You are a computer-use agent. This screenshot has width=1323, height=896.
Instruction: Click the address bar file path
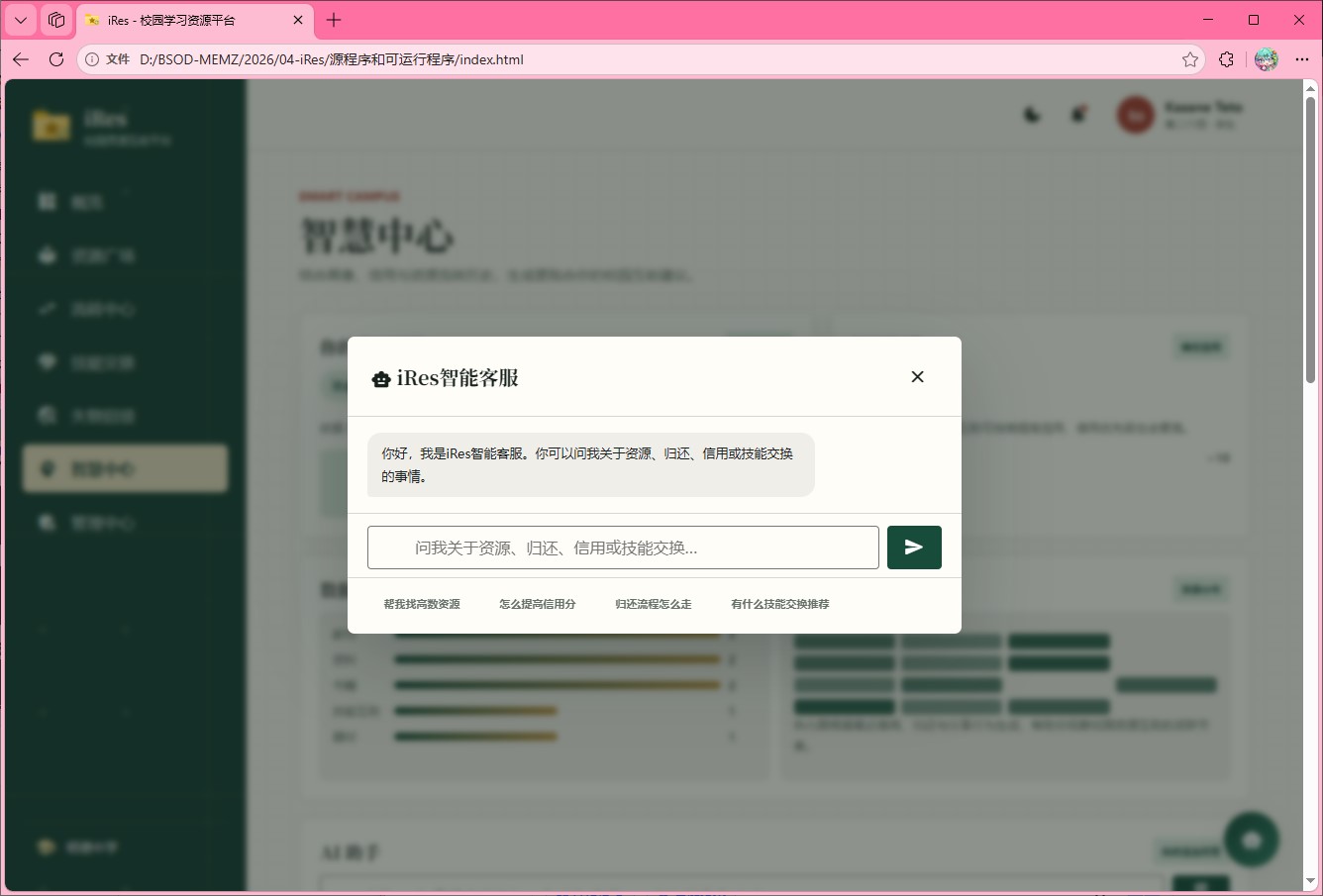[x=332, y=59]
